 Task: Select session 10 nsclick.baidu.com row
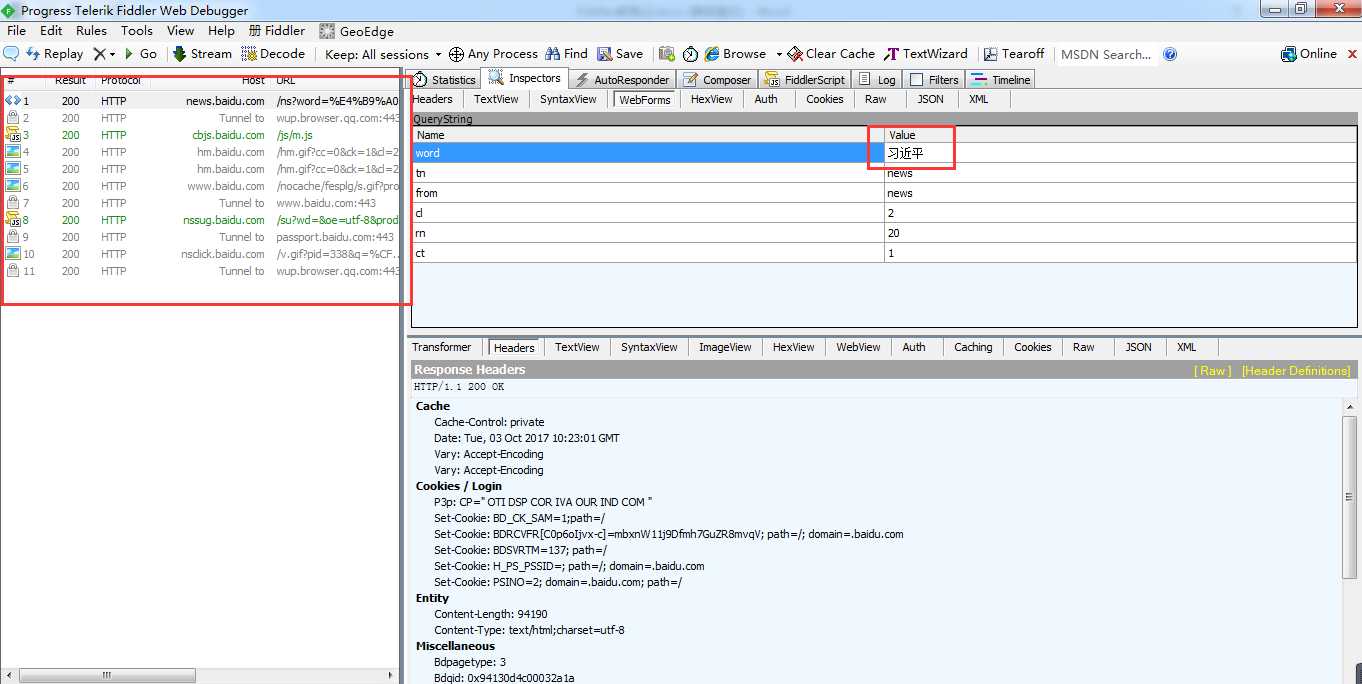tap(200, 254)
